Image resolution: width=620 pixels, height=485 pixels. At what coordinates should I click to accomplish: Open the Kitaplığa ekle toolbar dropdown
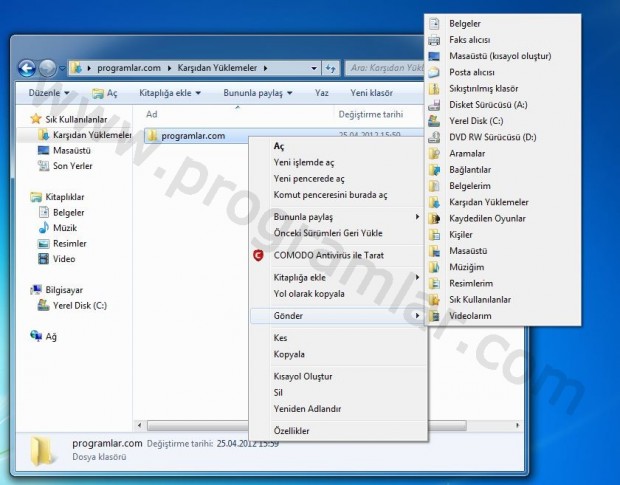click(x=170, y=93)
